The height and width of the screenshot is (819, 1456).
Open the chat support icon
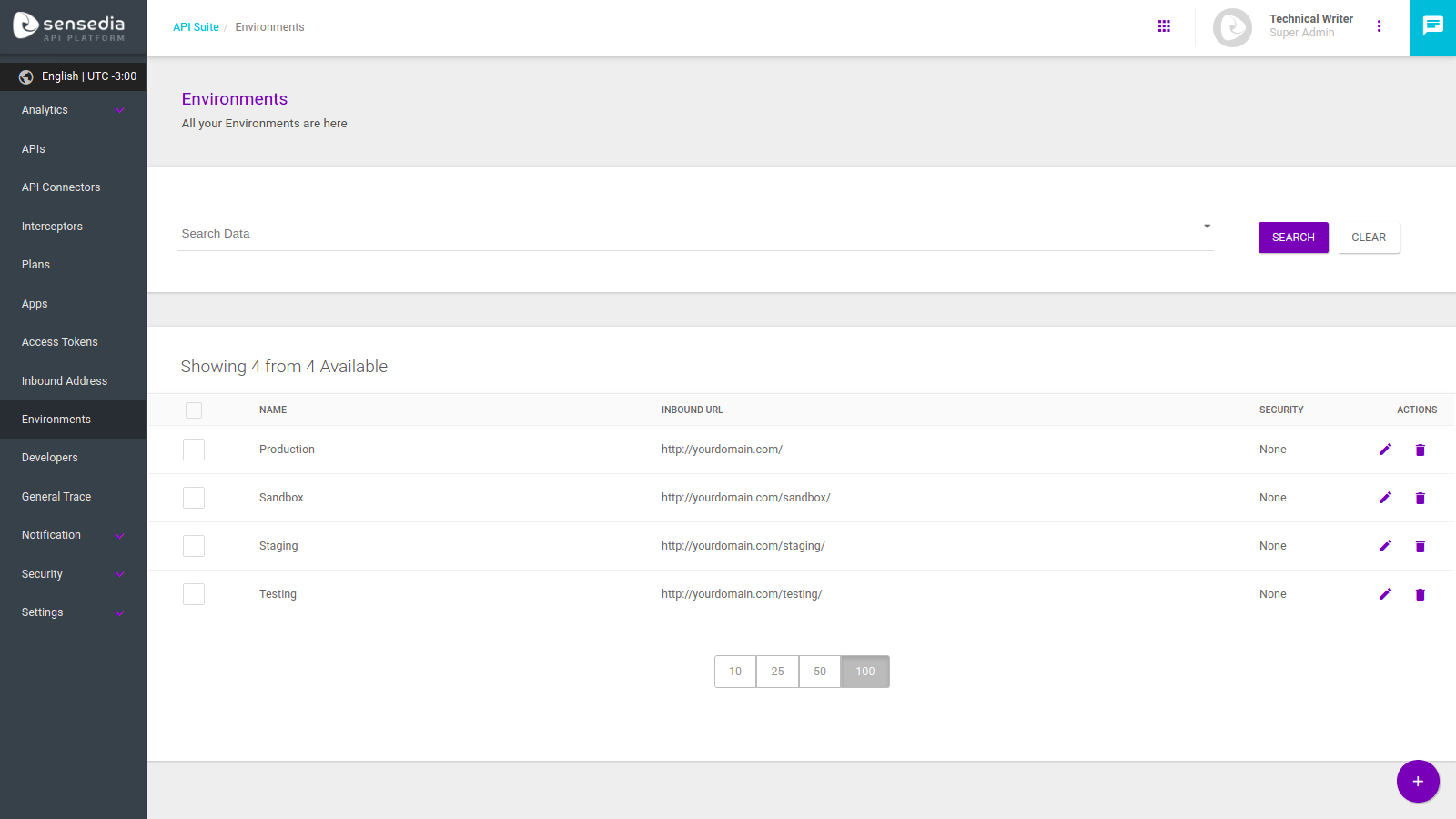[1432, 26]
